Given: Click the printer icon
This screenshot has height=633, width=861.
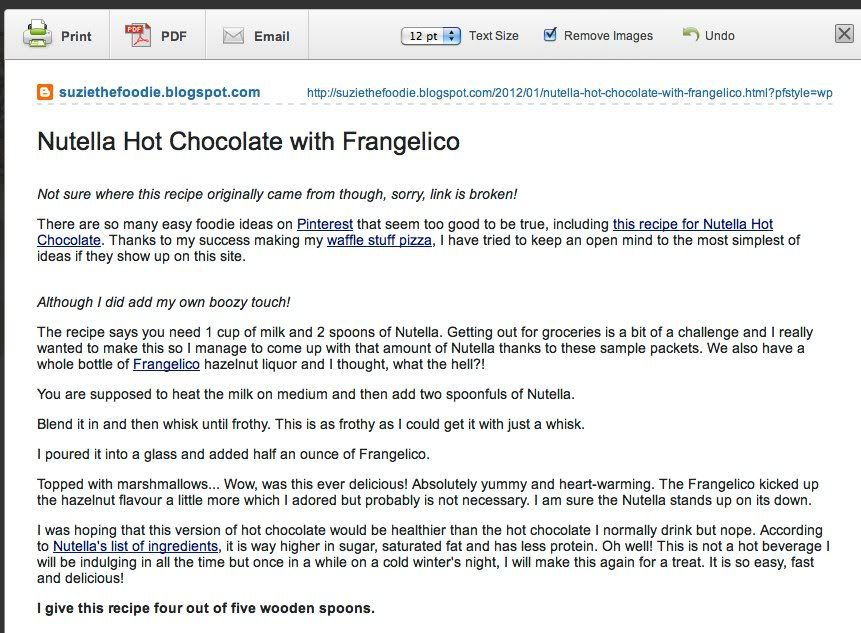Looking at the screenshot, I should point(37,34).
